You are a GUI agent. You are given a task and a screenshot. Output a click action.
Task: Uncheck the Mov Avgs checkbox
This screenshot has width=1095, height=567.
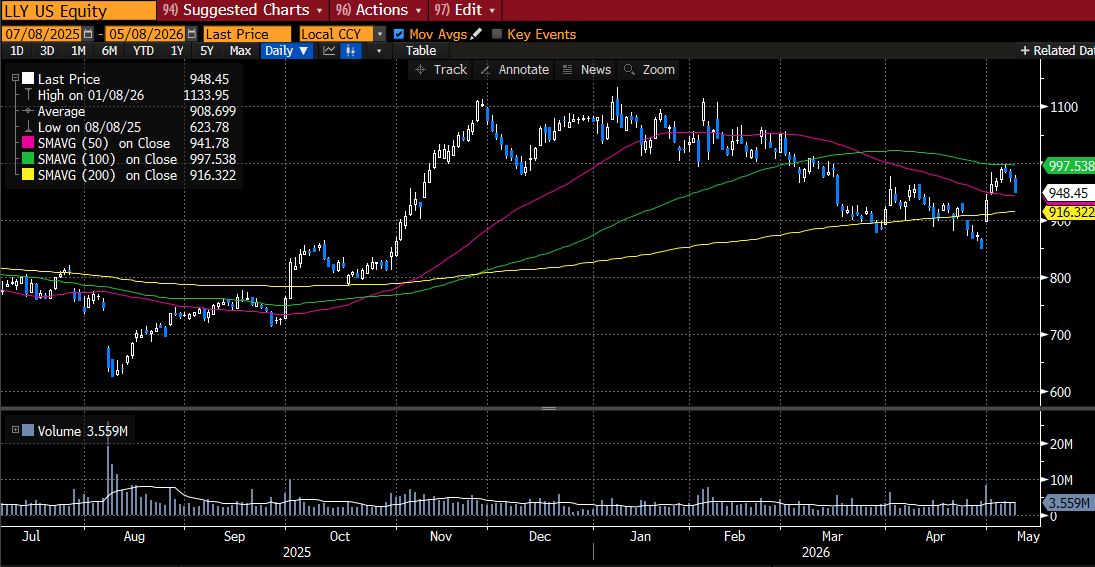(x=399, y=34)
